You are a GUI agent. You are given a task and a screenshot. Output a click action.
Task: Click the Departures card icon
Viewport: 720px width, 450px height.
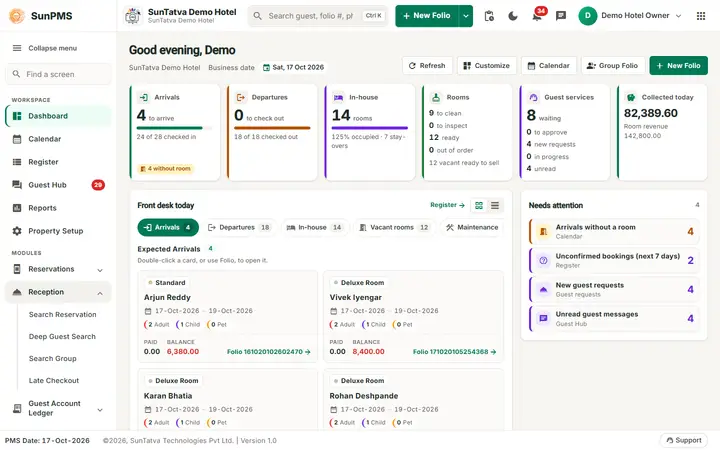point(241,97)
